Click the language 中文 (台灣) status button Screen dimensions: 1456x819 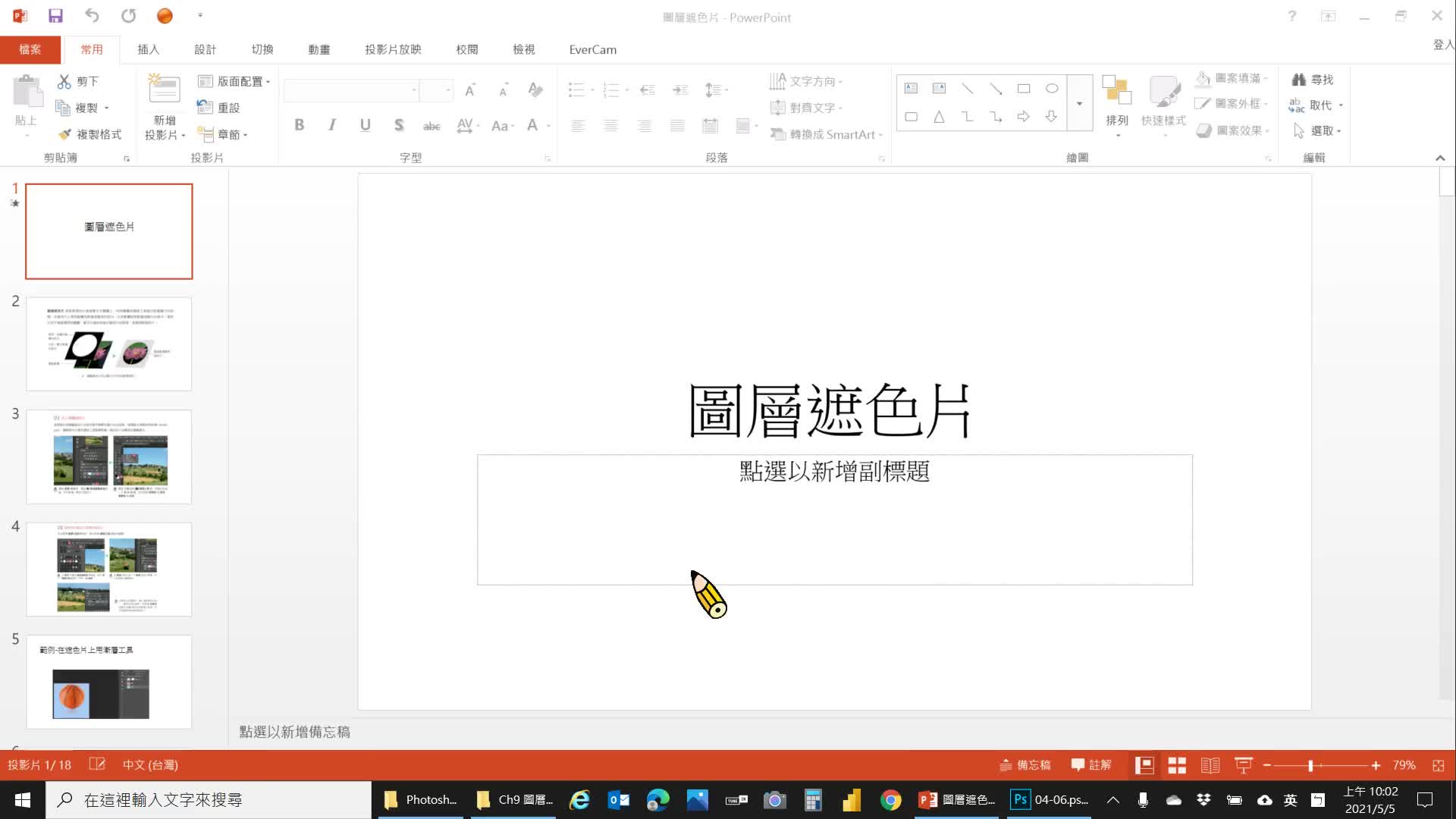click(x=150, y=765)
